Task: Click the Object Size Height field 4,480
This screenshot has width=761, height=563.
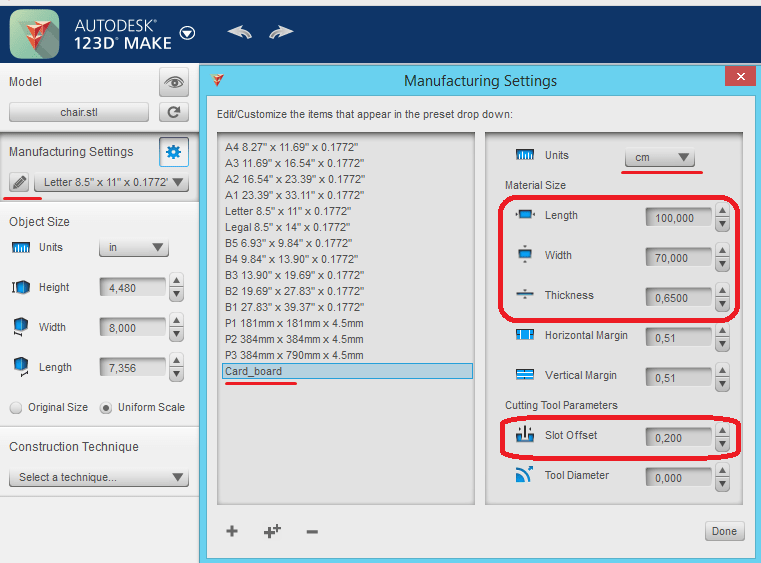Action: (132, 288)
